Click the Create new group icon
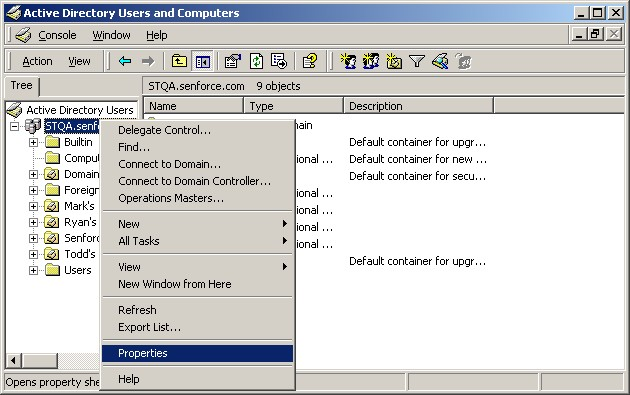Viewport: 630px width, 395px height. coord(371,61)
